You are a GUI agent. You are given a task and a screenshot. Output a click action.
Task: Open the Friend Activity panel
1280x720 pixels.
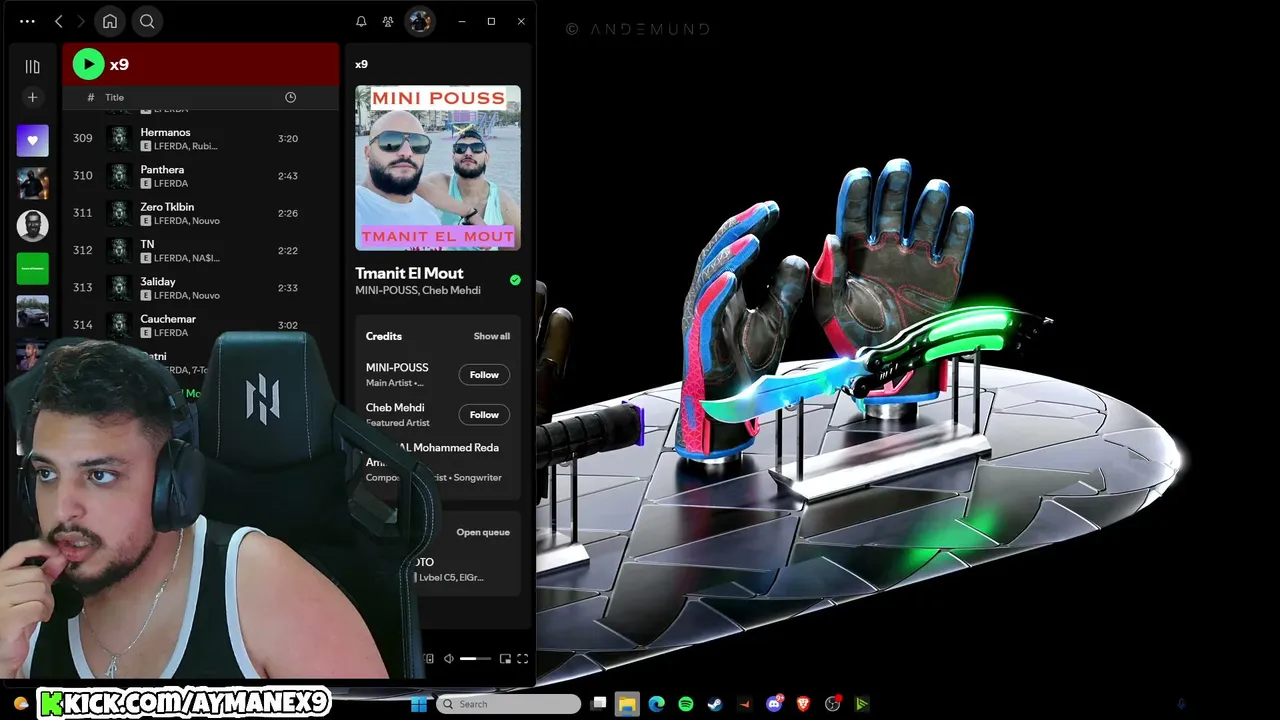388,21
